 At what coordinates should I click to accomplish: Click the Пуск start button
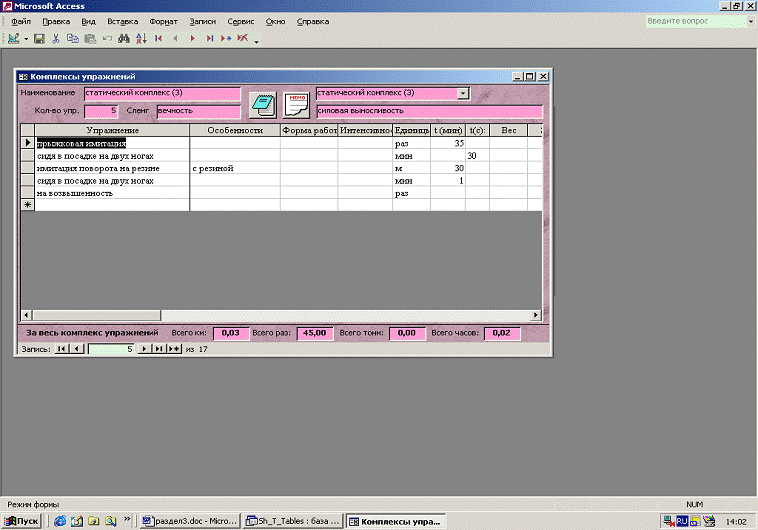(22, 521)
